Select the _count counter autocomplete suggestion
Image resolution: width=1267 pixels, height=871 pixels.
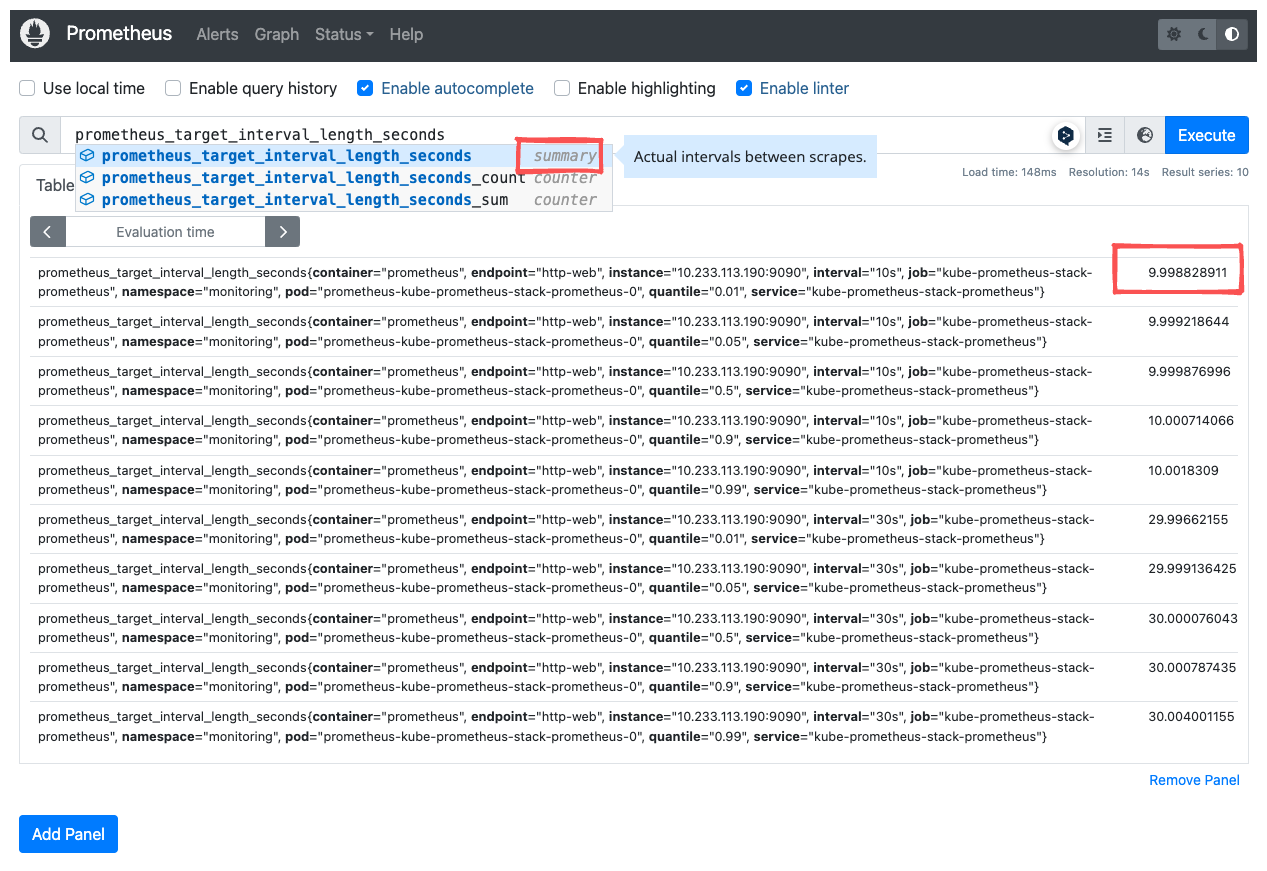point(344,178)
